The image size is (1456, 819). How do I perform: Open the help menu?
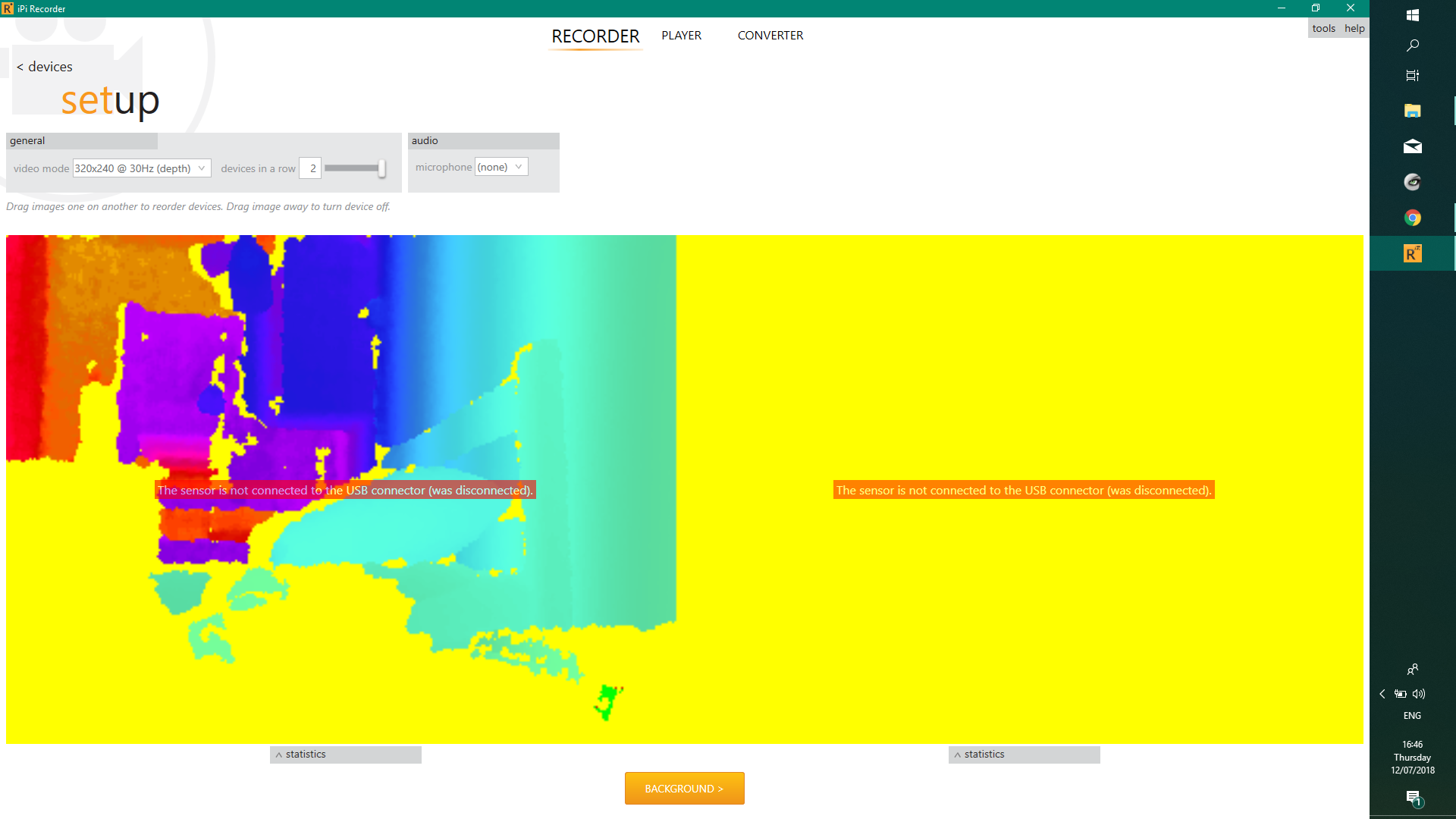click(1354, 29)
